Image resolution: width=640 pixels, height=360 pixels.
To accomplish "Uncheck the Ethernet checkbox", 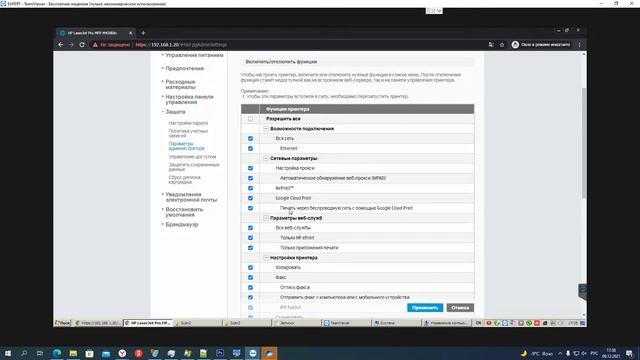I will (250, 149).
